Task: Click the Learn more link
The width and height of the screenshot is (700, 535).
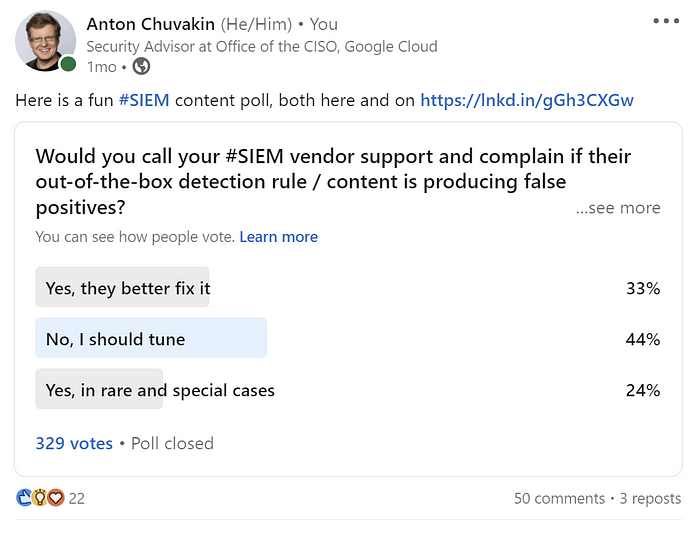Action: tap(279, 237)
